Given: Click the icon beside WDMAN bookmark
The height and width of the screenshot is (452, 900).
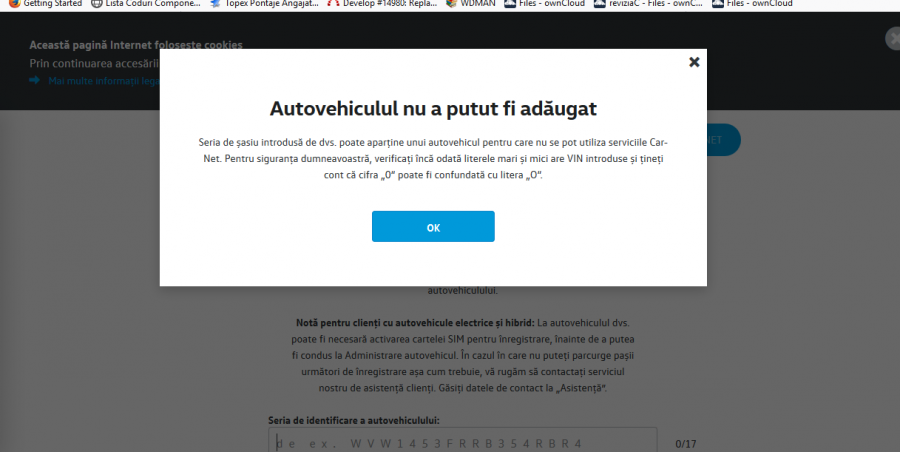Looking at the screenshot, I should 451,3.
